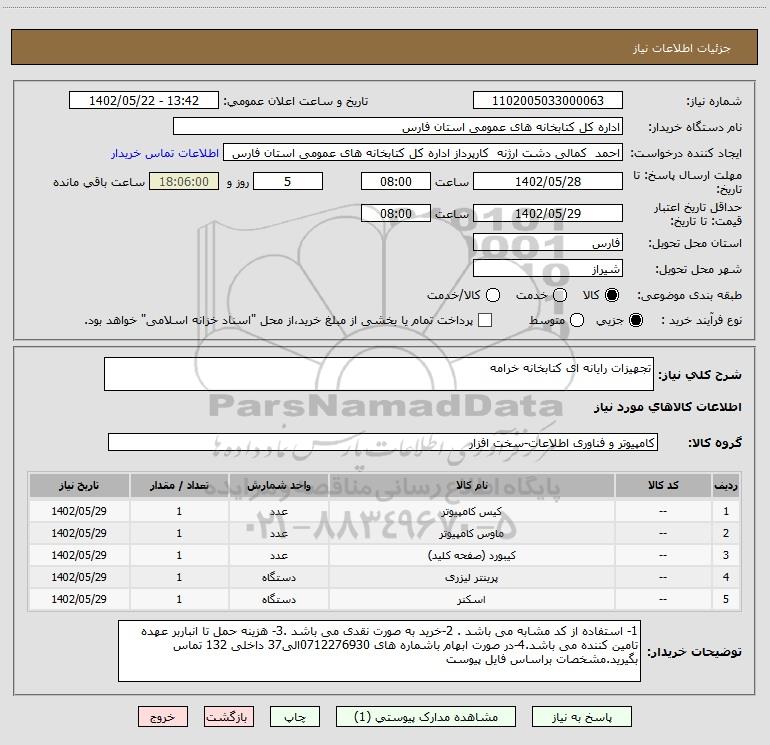This screenshot has height=745, width=770.
Task: Click the تاریخ نیاز column header
Action: [x=79, y=485]
